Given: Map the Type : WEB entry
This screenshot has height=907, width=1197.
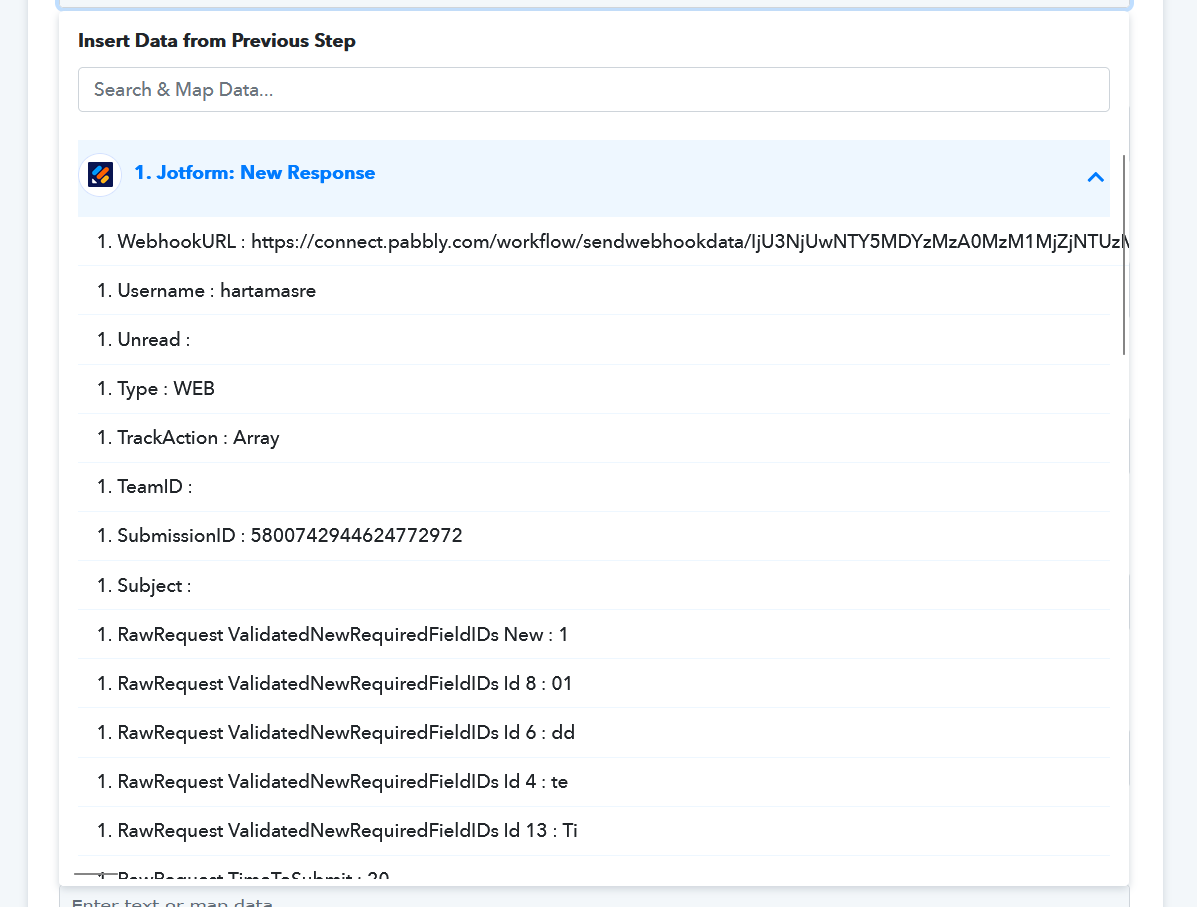Looking at the screenshot, I should (593, 389).
